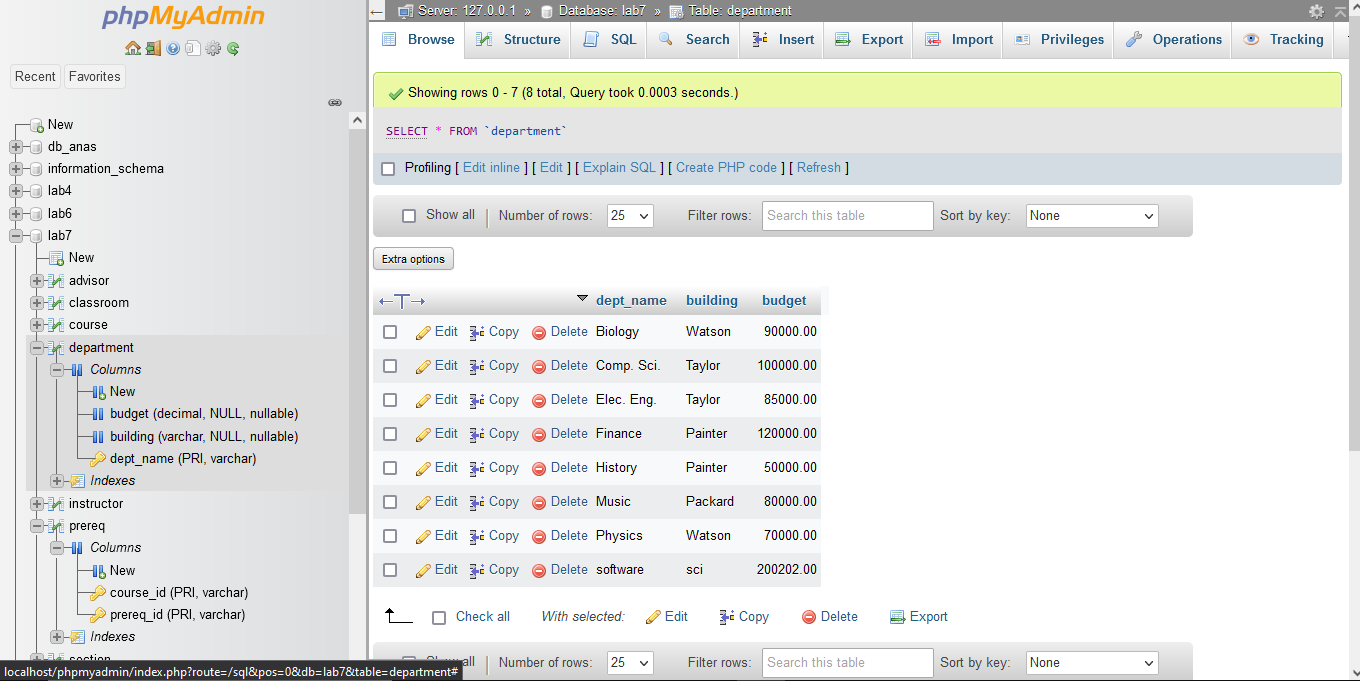Click the reload navigation panel icon

point(233,48)
